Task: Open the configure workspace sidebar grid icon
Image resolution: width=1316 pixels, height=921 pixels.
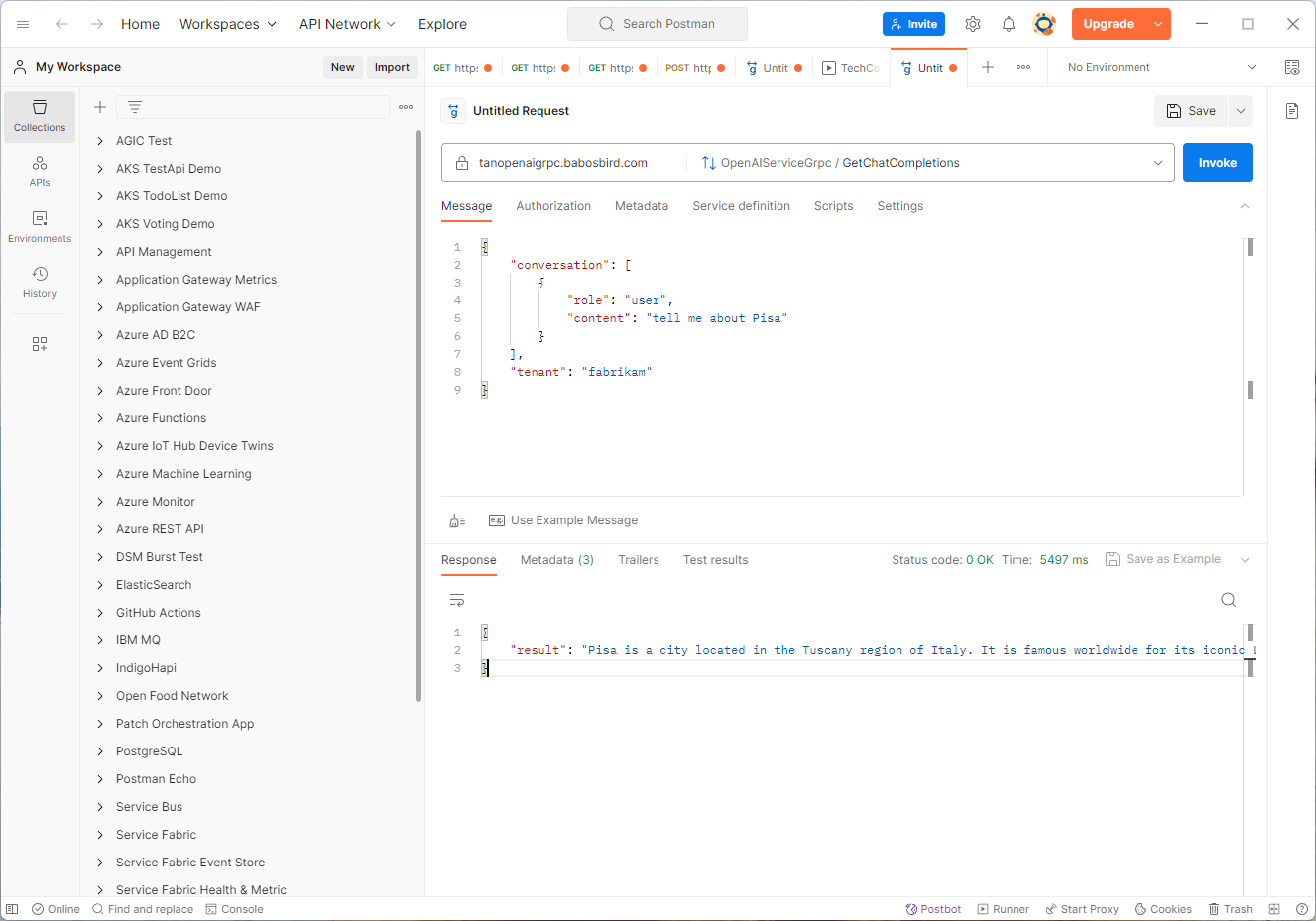Action: (x=40, y=344)
